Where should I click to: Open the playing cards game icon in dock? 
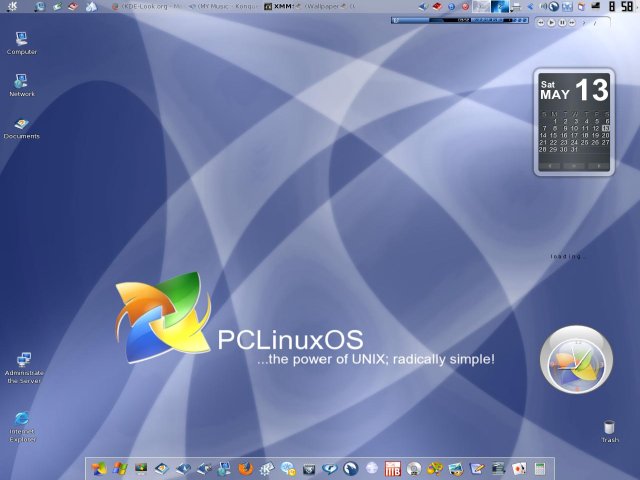tap(519, 469)
